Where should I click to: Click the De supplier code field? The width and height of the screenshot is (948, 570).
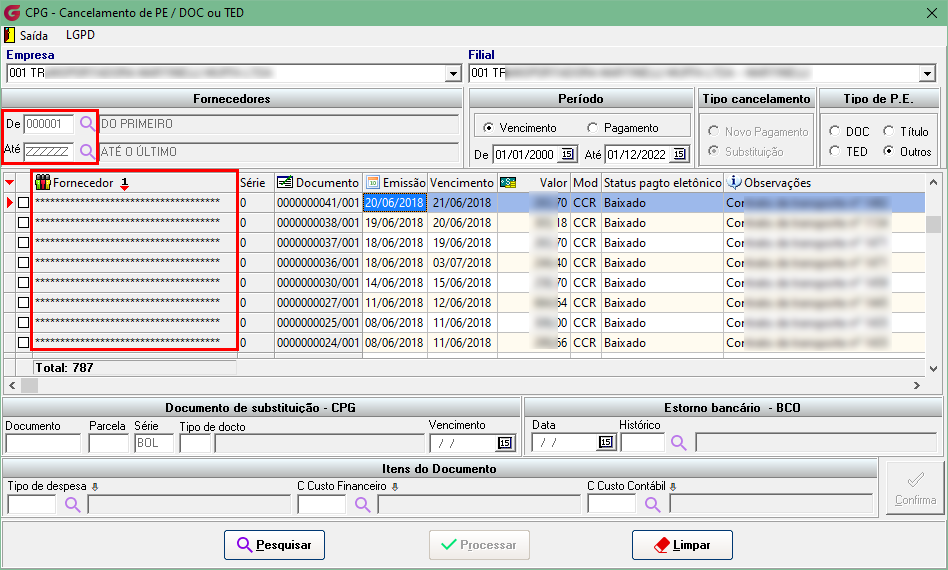click(48, 124)
